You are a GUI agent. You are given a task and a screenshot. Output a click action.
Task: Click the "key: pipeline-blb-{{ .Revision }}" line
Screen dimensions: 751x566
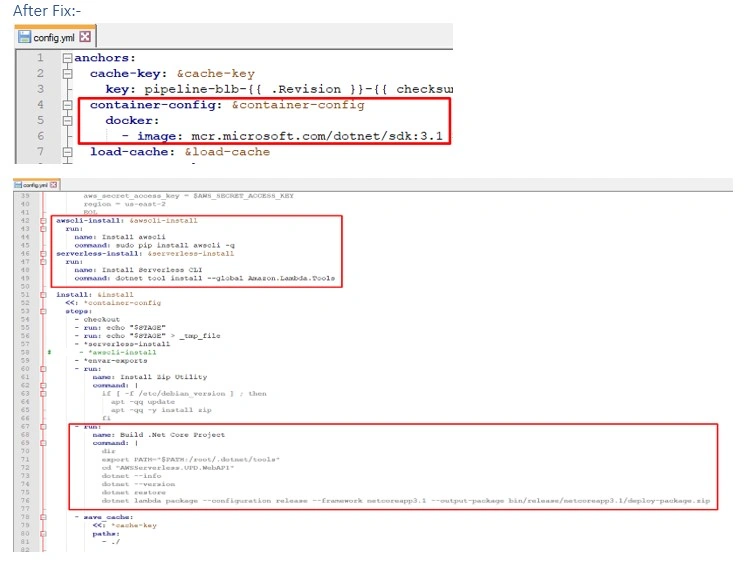point(279,90)
